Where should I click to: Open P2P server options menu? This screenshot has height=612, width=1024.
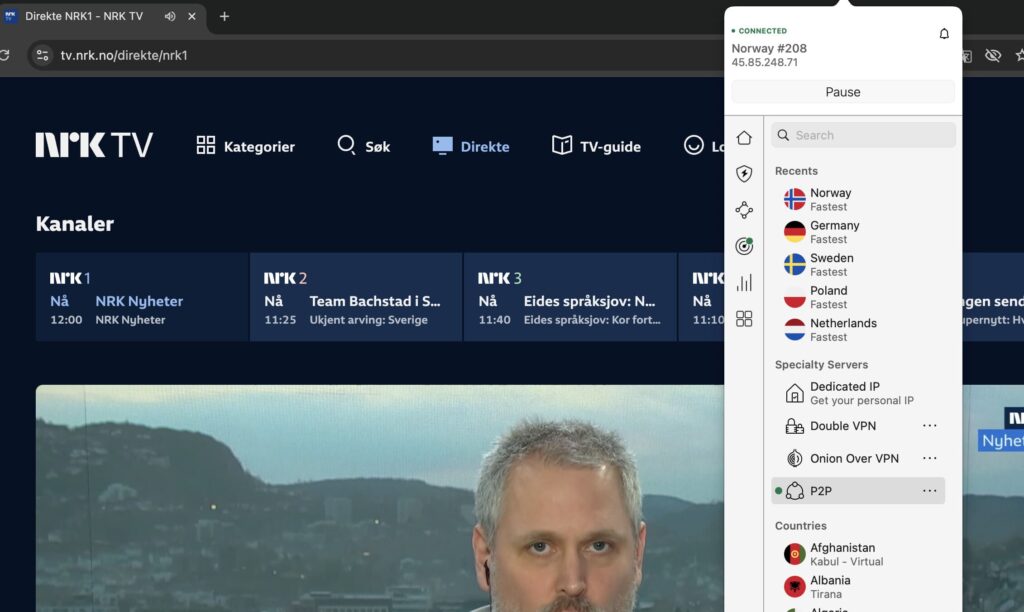point(930,491)
